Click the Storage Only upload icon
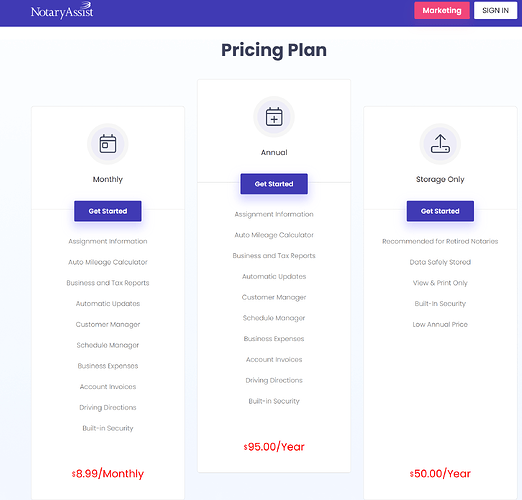Image resolution: width=522 pixels, height=500 pixels. [x=440, y=144]
